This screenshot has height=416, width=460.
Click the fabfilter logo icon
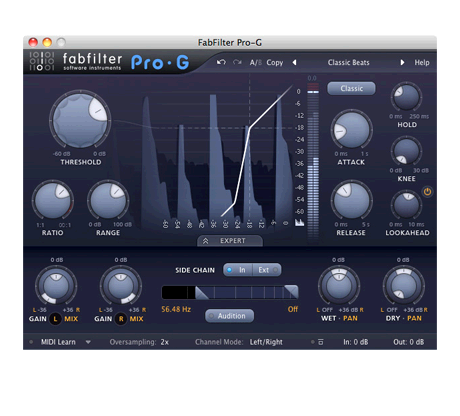(x=42, y=61)
